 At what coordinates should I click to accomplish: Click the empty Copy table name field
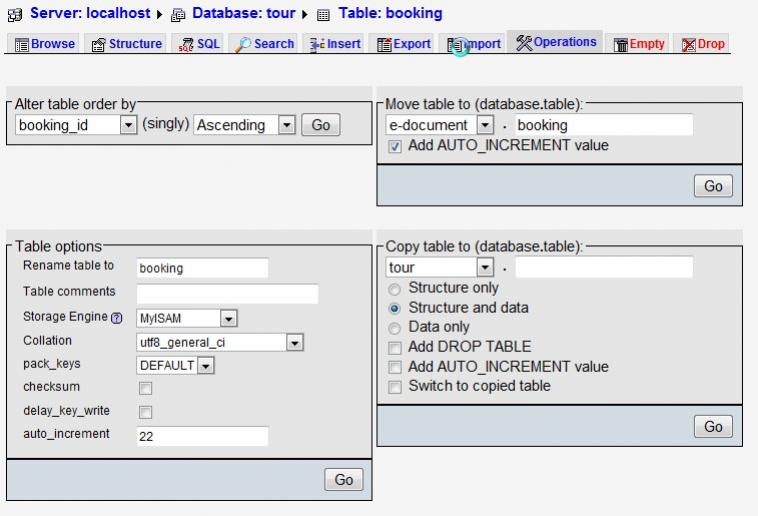click(x=604, y=267)
